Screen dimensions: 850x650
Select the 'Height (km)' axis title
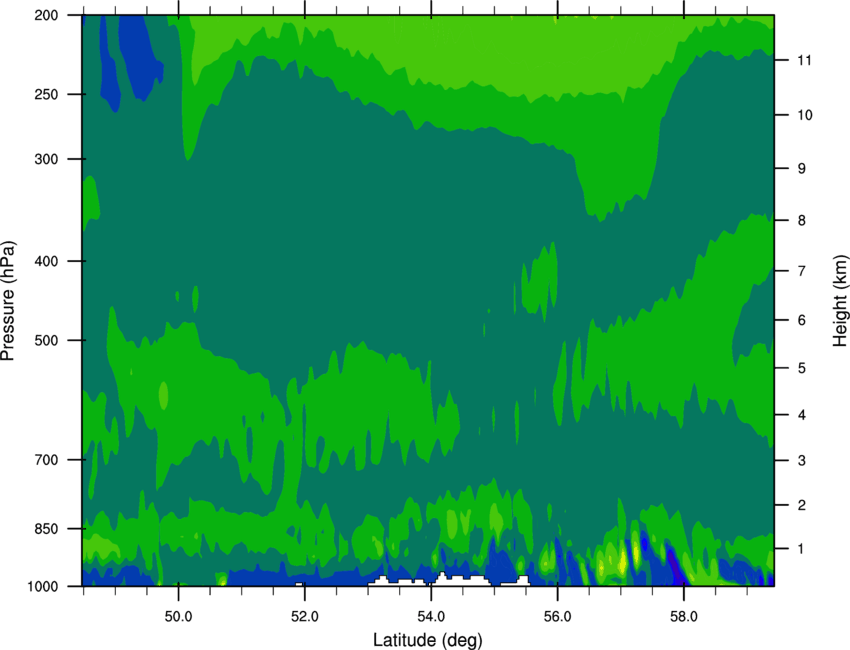[x=840, y=301]
